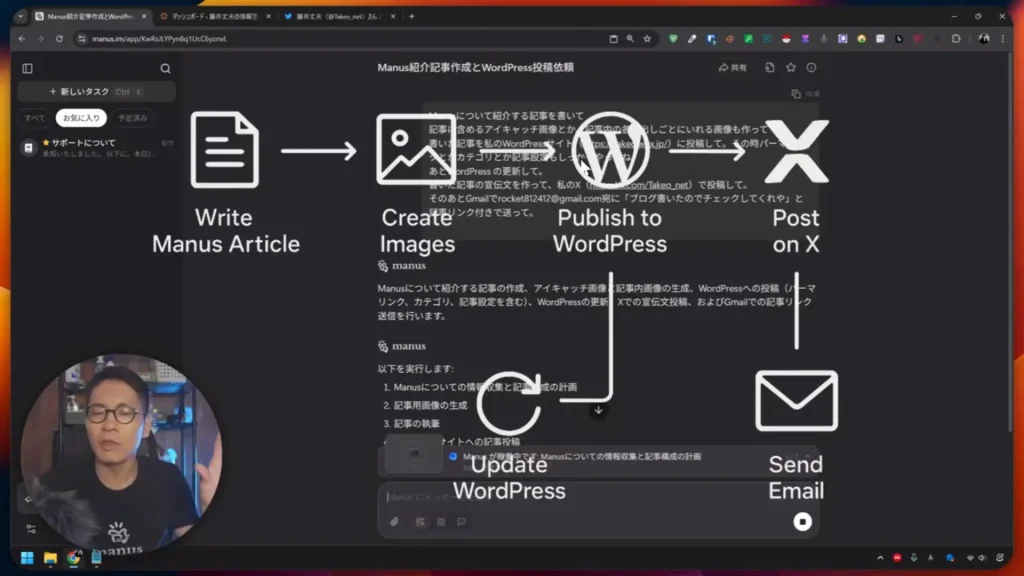
Task: Show hidden system tray icons
Action: click(x=880, y=558)
